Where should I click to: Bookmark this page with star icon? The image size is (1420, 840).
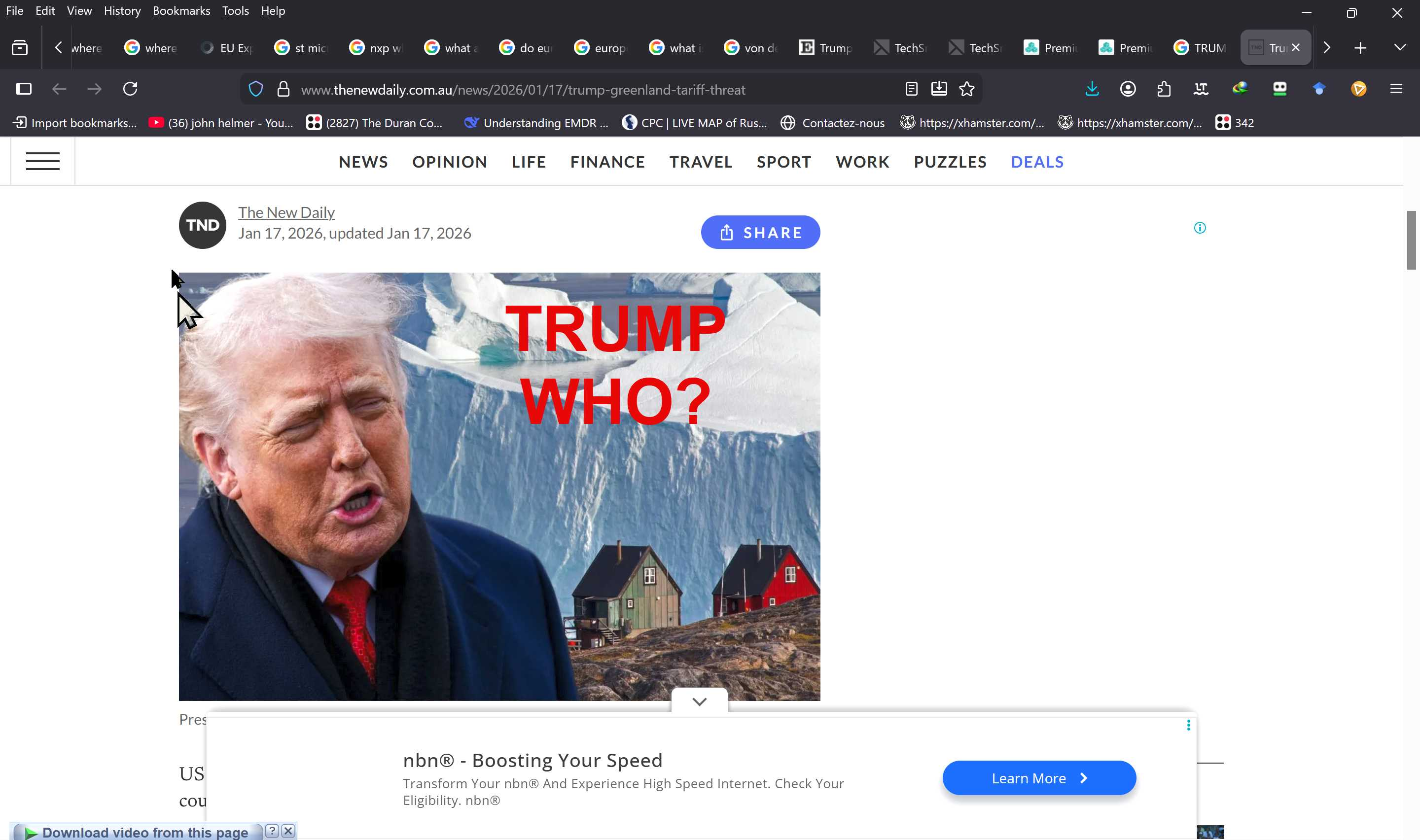967,89
